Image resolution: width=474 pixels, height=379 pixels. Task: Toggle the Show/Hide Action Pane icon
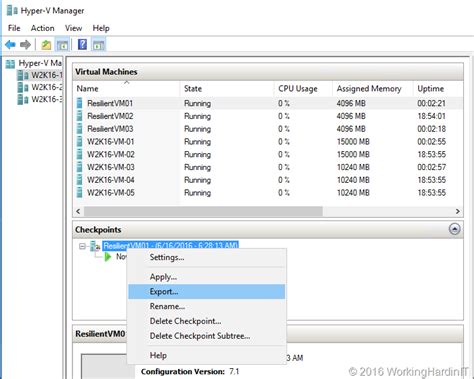click(98, 45)
